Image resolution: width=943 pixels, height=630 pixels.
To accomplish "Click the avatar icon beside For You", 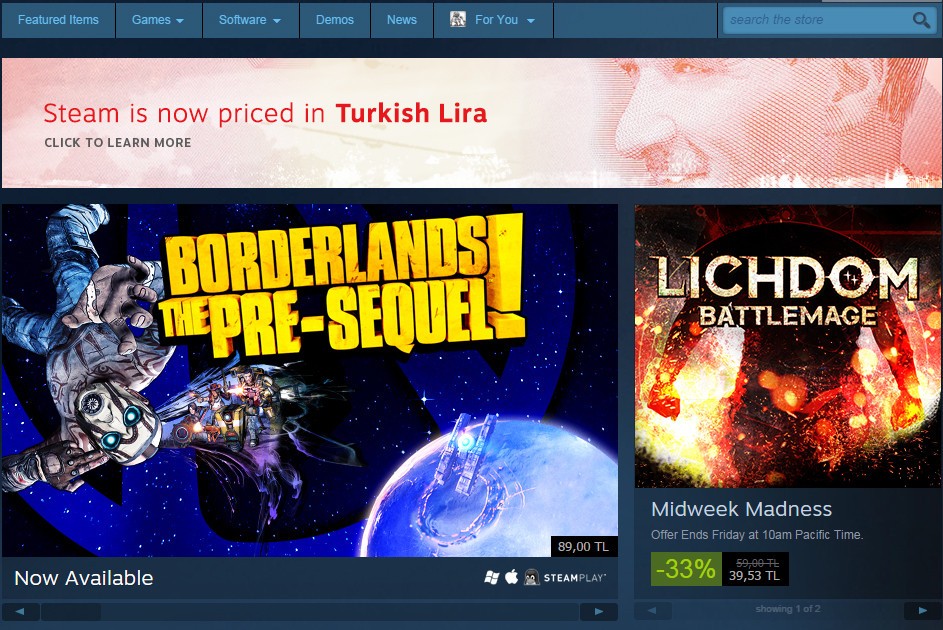I will pyautogui.click(x=458, y=19).
